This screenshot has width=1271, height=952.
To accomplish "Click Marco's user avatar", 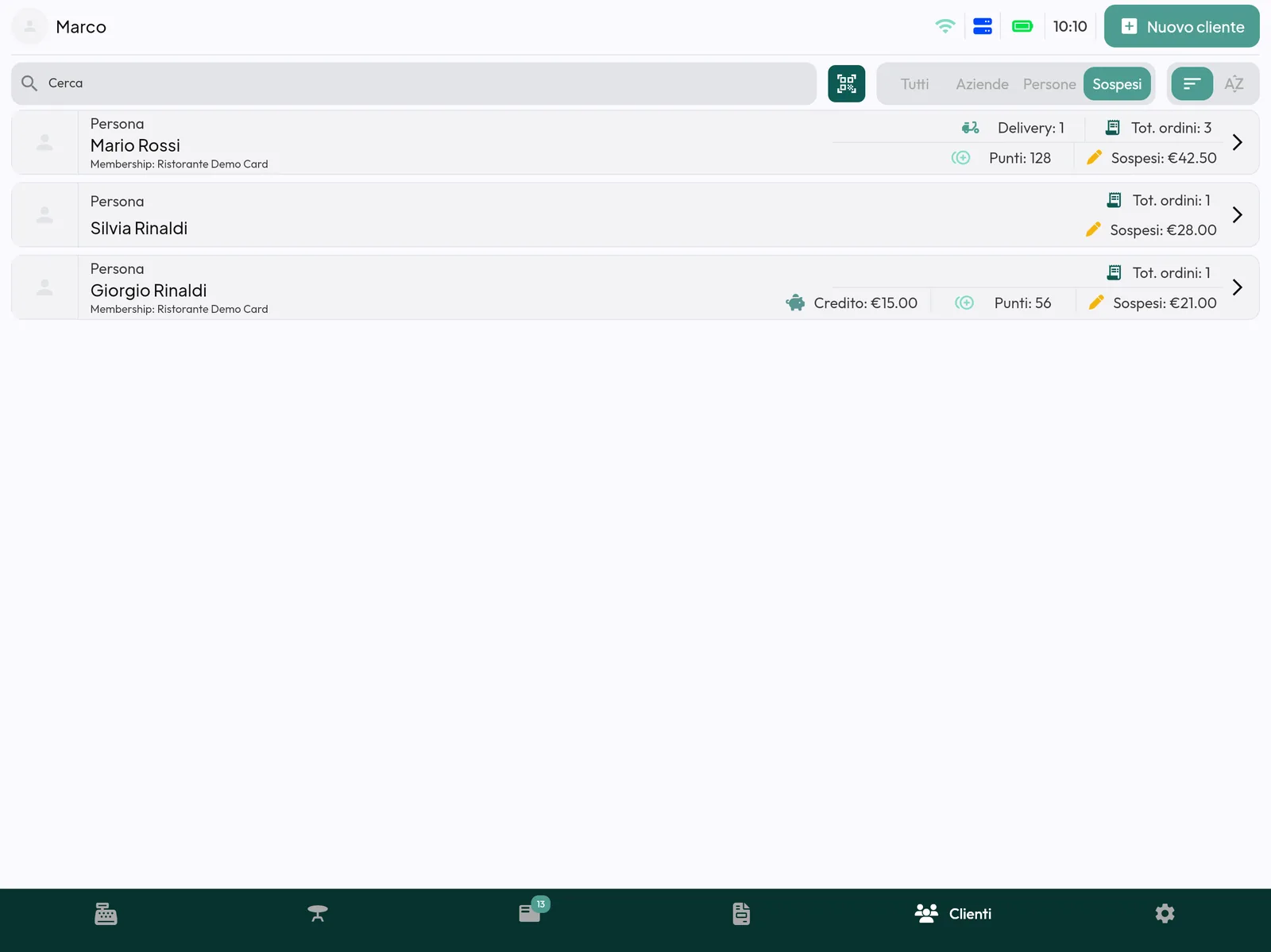I will pyautogui.click(x=30, y=26).
